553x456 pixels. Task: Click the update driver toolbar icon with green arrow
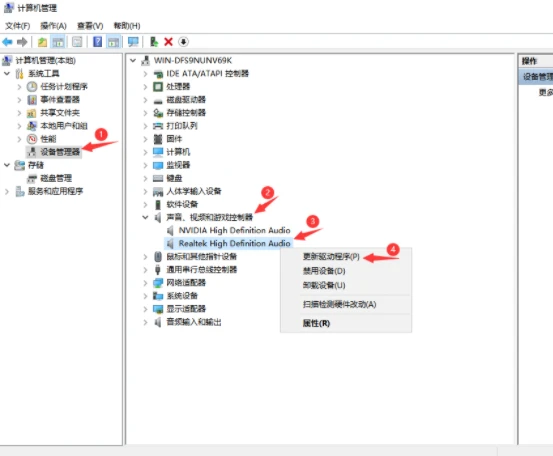click(154, 42)
